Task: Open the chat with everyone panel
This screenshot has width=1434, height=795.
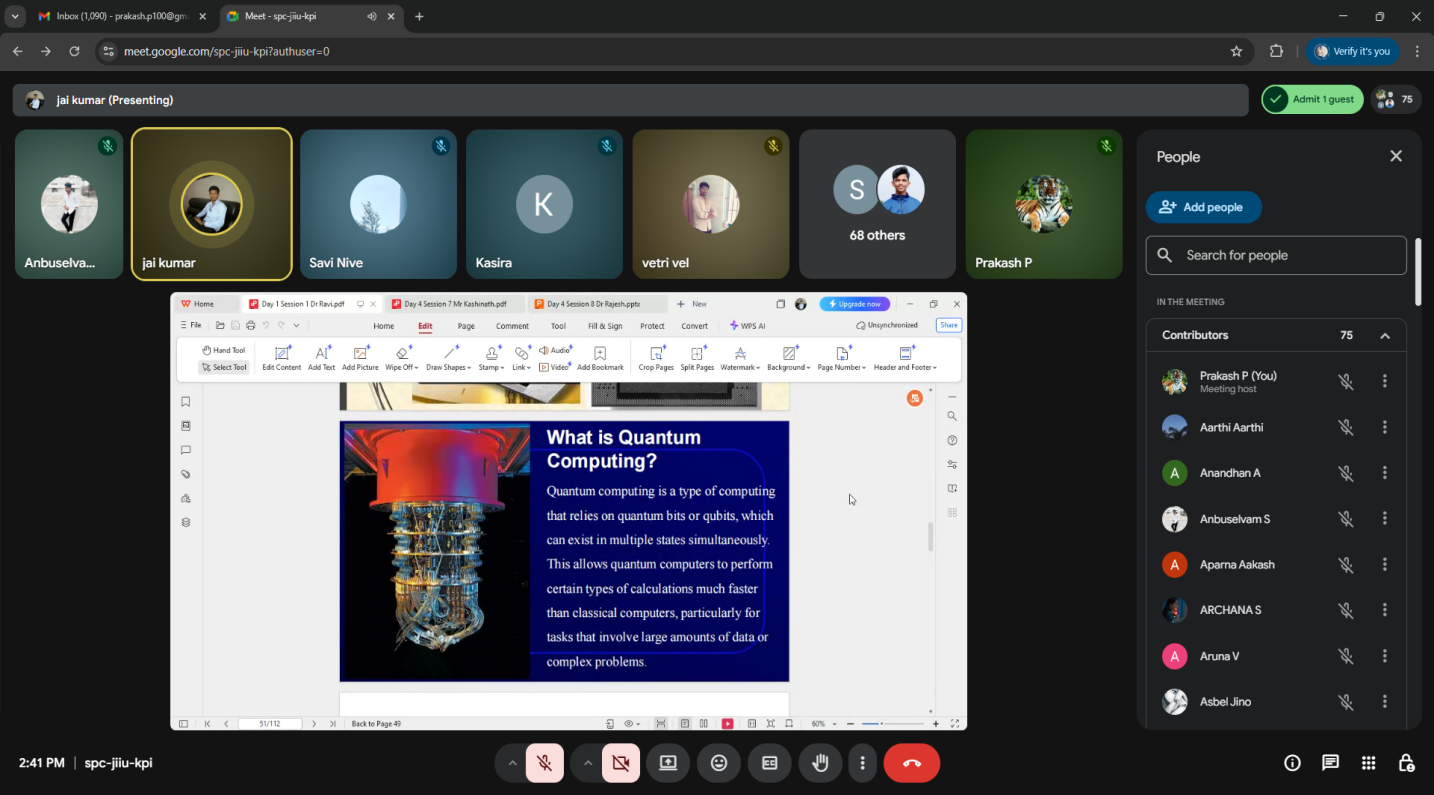Action: point(1330,763)
